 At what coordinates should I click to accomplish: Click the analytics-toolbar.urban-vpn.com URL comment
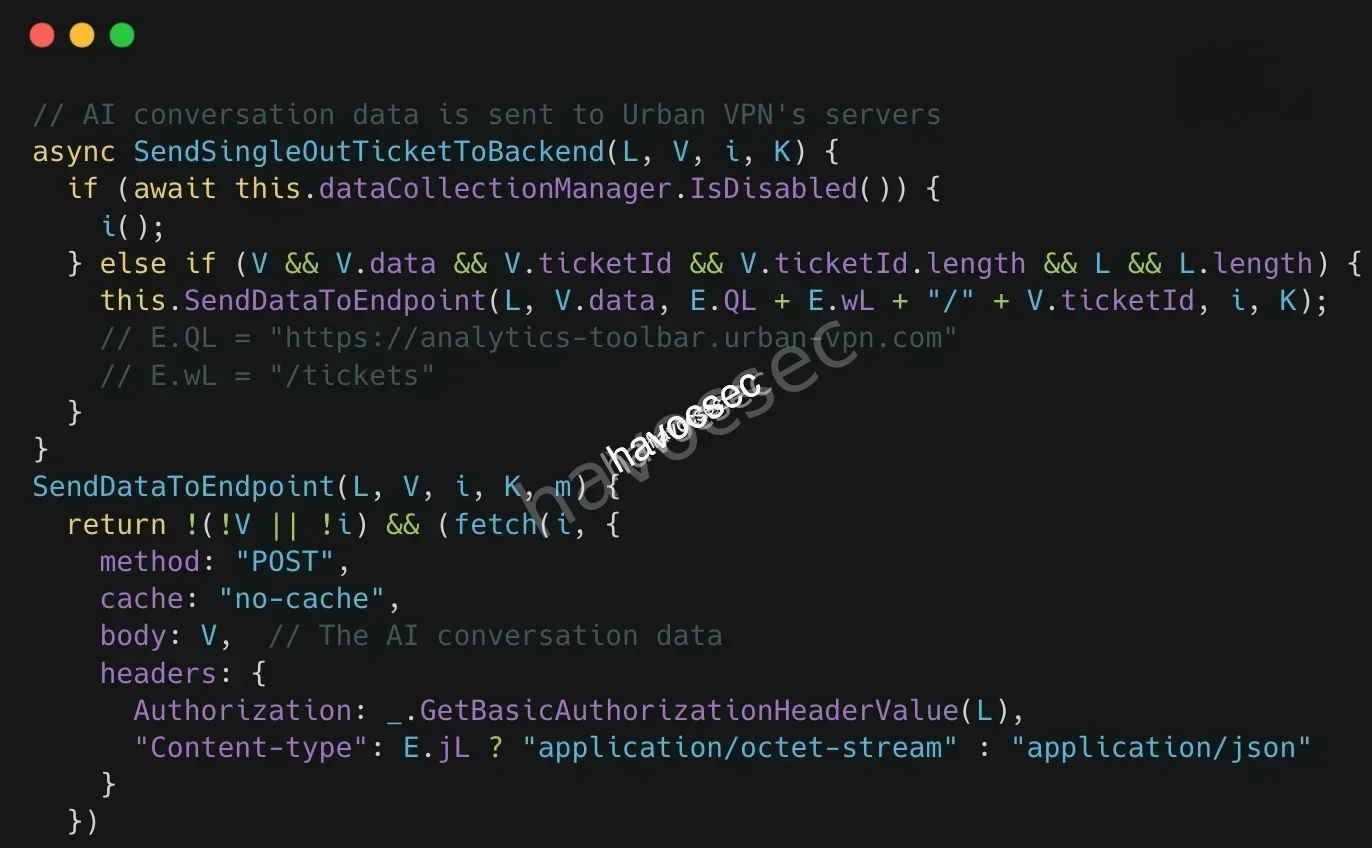613,338
